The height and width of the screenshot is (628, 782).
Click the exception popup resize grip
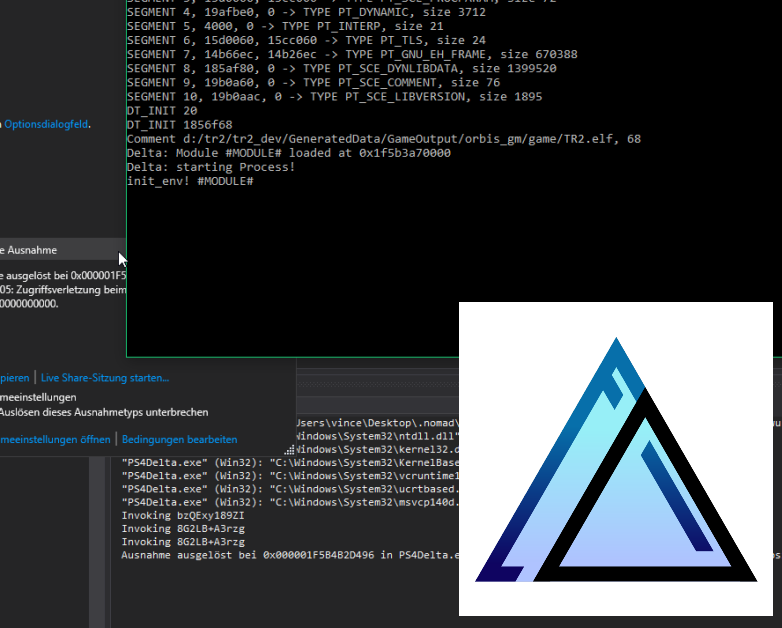coord(289,449)
